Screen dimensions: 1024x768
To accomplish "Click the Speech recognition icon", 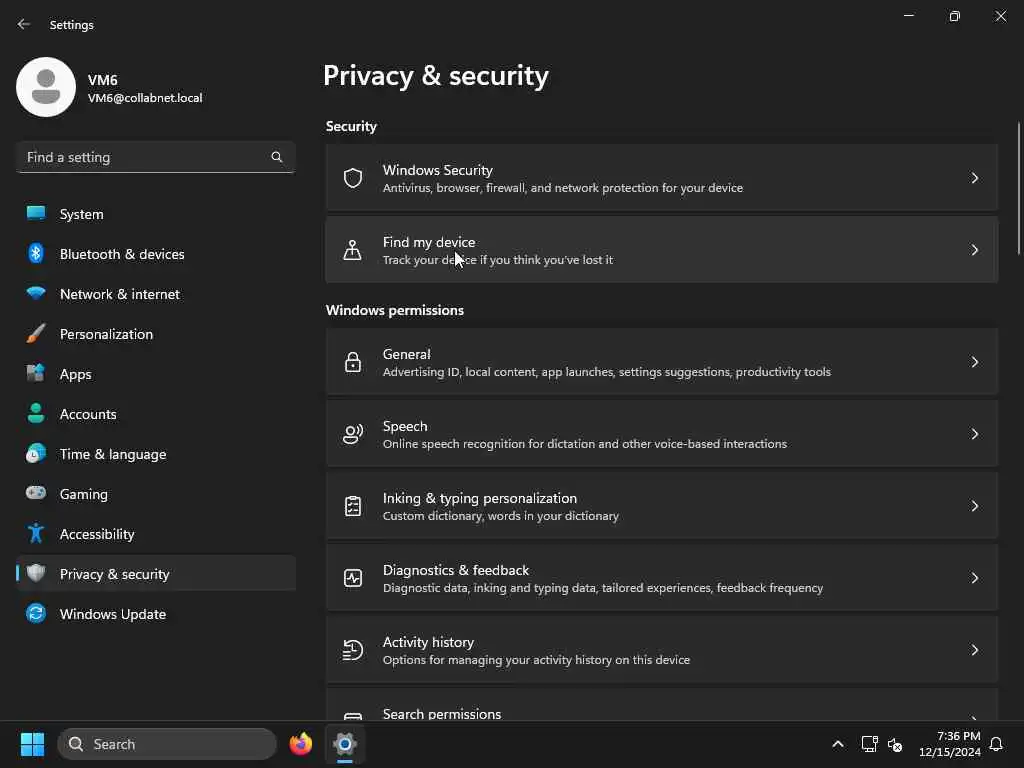I will [353, 434].
